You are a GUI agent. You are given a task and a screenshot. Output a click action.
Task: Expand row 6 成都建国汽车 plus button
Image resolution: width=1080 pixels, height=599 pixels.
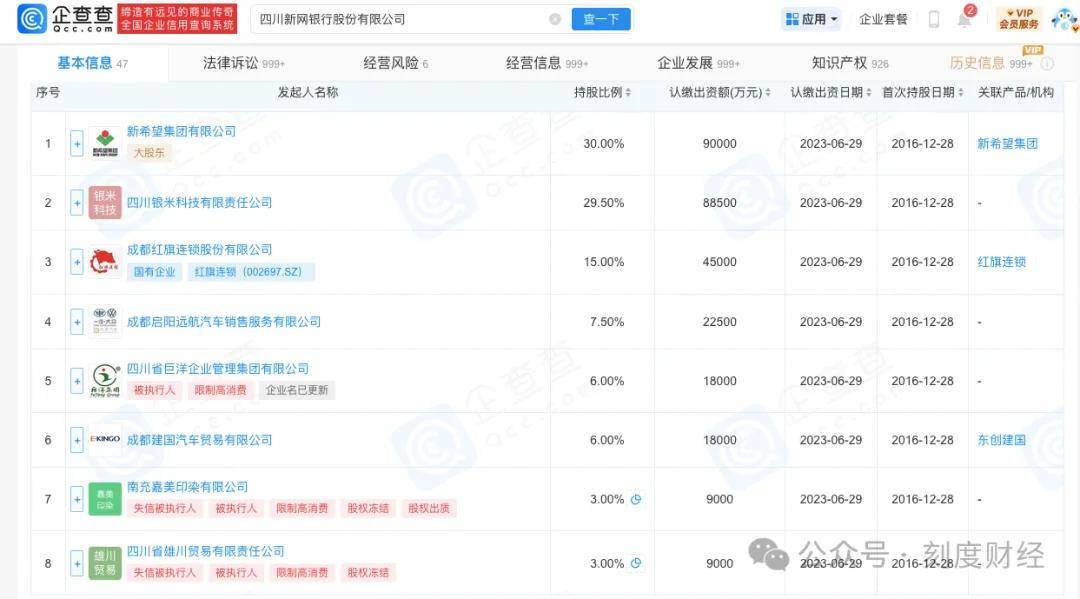tap(76, 440)
